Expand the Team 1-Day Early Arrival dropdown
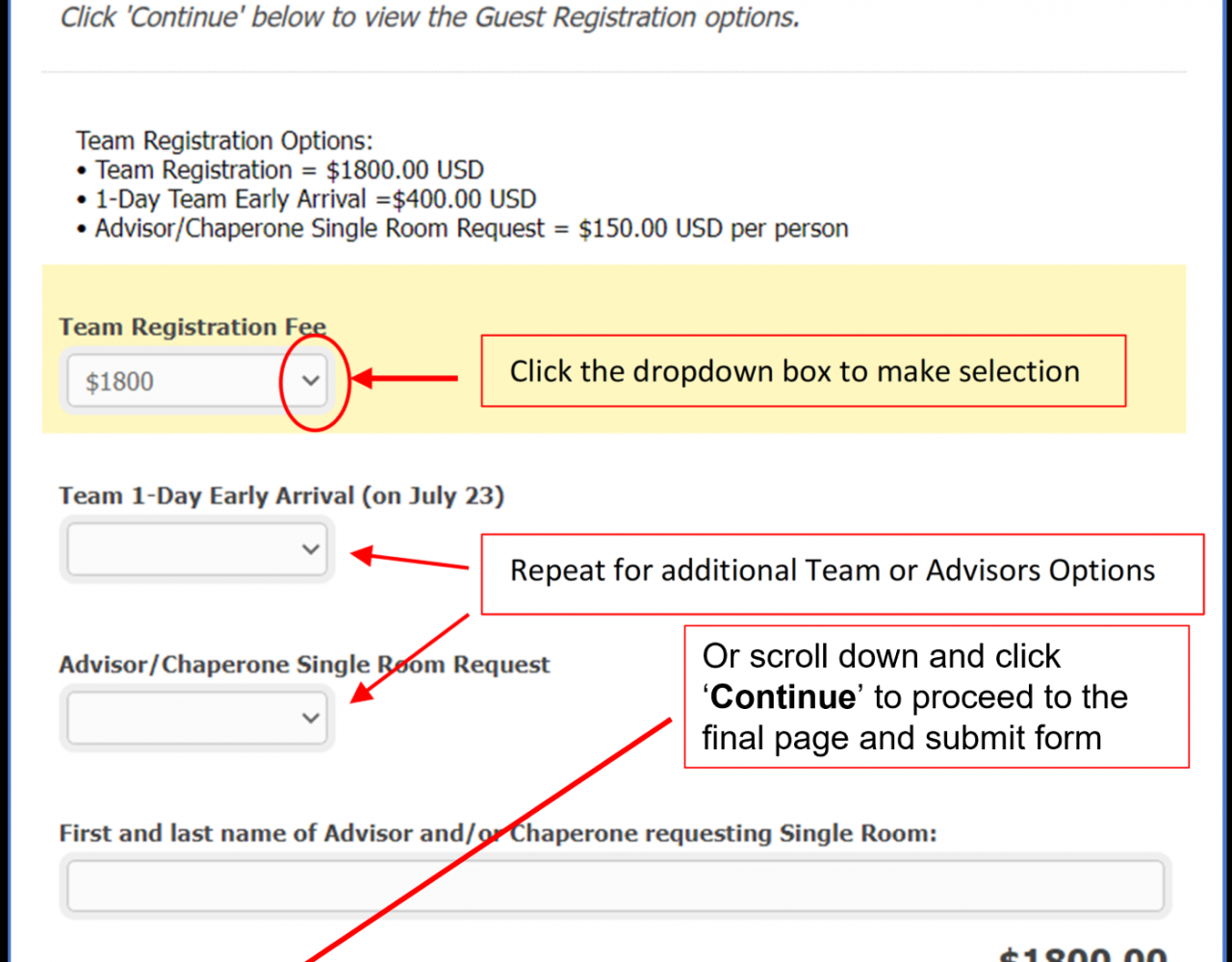The image size is (1232, 962). (197, 549)
